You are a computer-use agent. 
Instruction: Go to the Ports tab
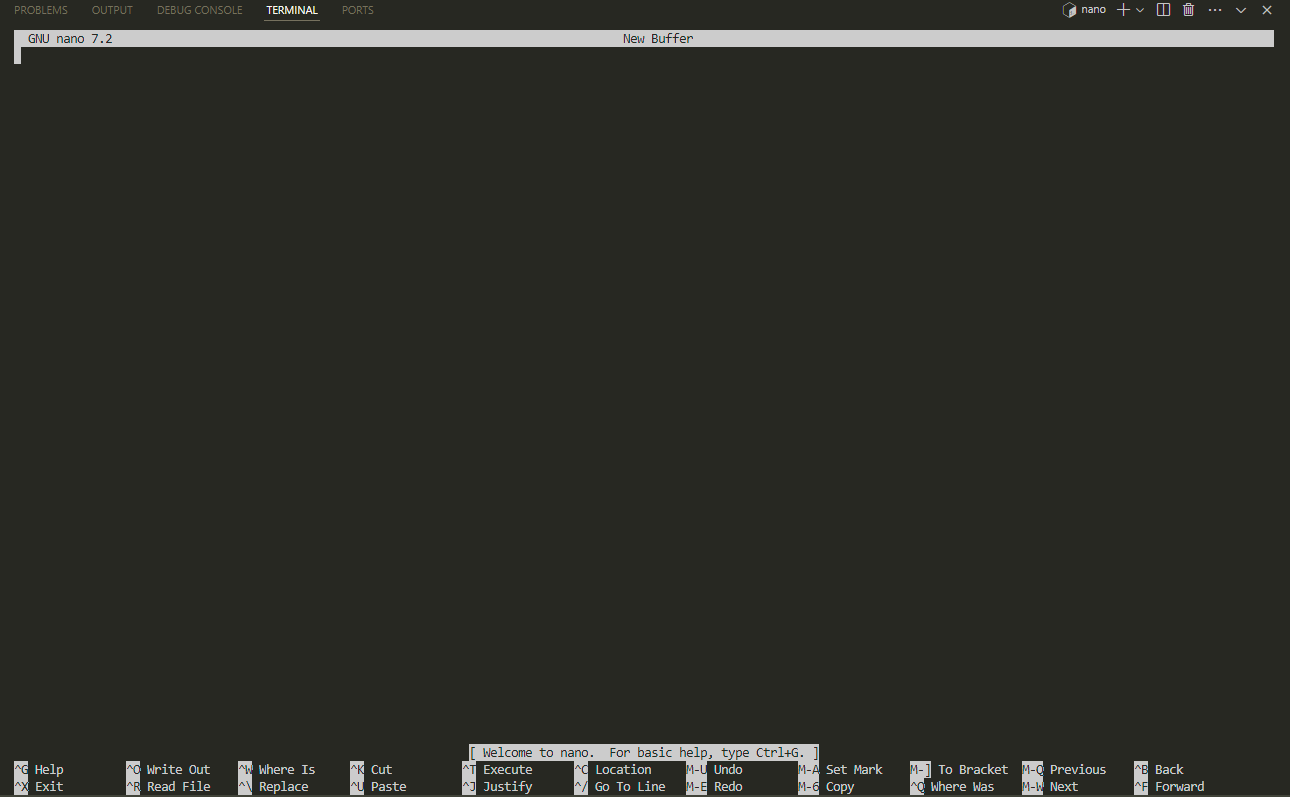pos(357,10)
